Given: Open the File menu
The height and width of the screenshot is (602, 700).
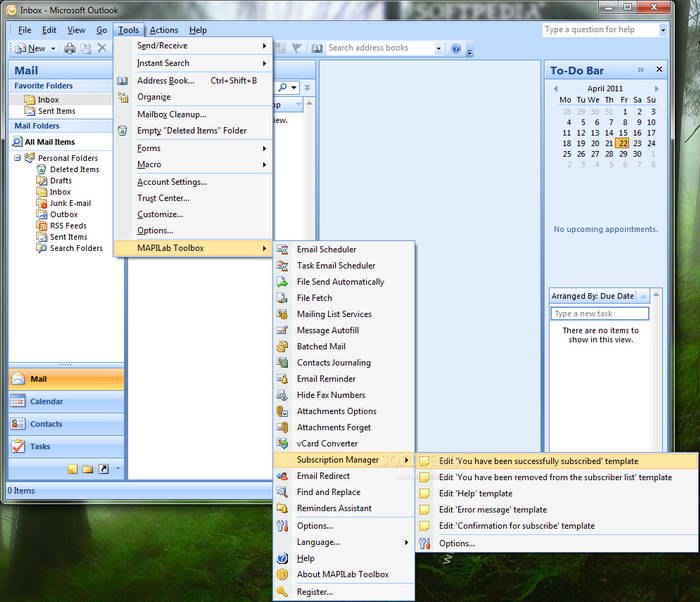Looking at the screenshot, I should click(x=25, y=30).
